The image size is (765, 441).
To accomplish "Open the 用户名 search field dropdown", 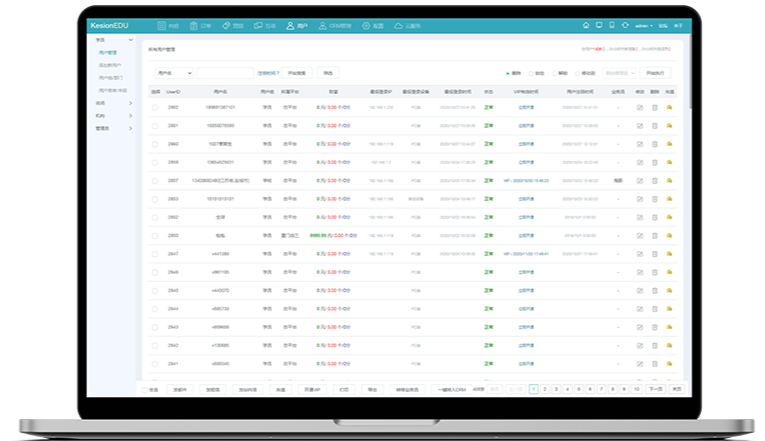I will coord(174,73).
